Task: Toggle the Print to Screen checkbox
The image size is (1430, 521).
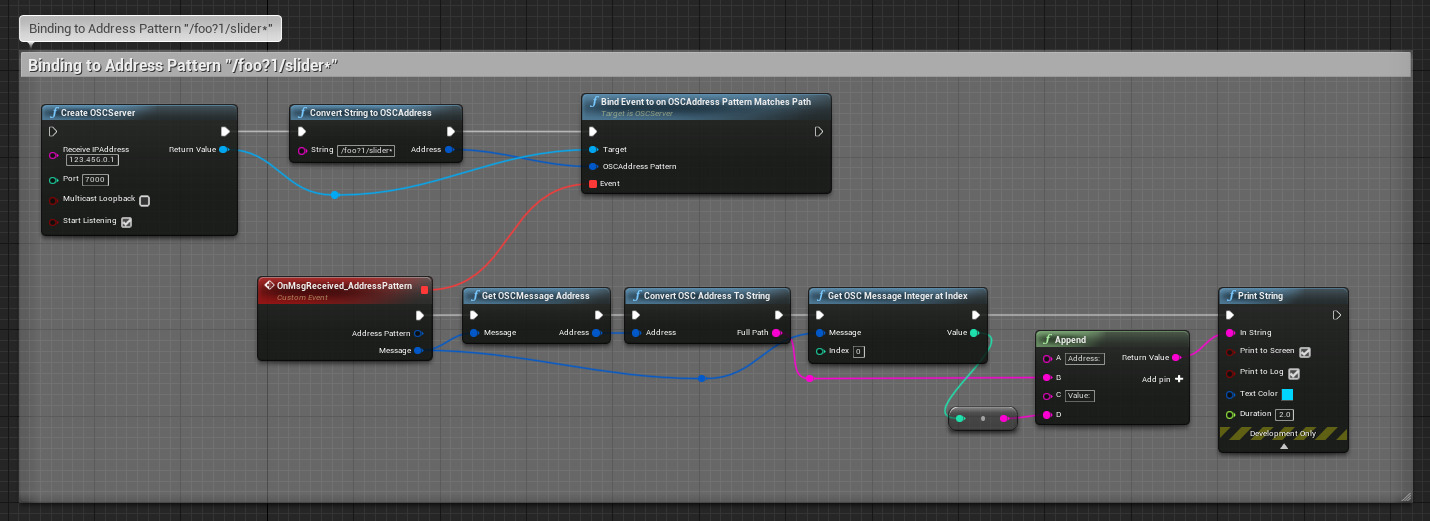Action: 1304,352
